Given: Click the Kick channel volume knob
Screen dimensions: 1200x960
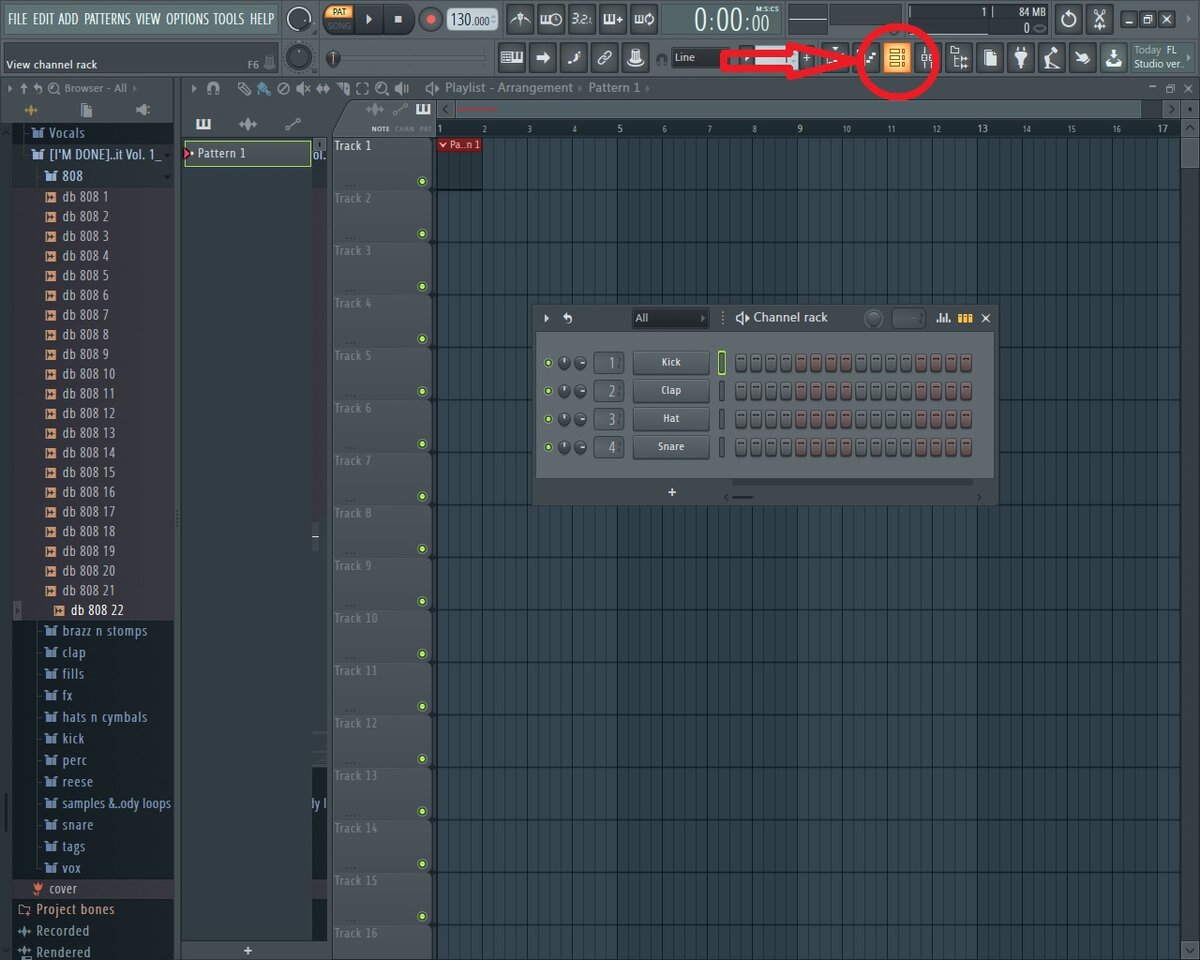Looking at the screenshot, I should (x=580, y=363).
